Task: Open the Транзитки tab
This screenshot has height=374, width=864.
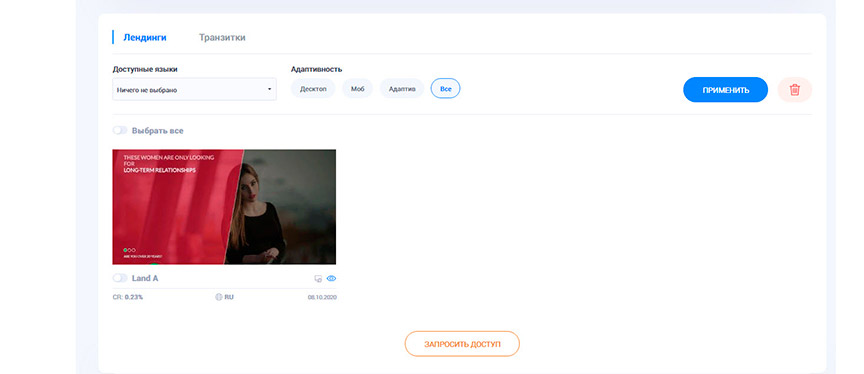Action: [222, 38]
